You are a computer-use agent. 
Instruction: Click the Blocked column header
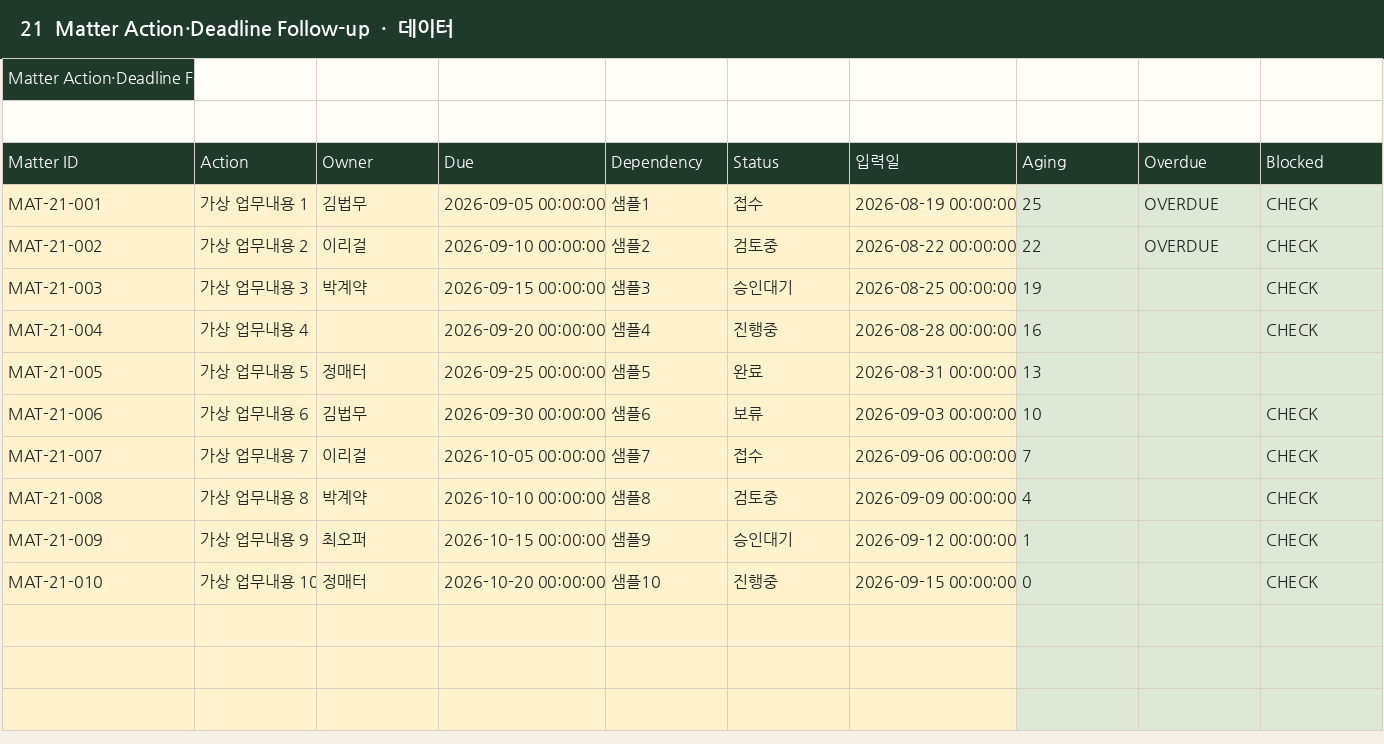[x=1321, y=163]
